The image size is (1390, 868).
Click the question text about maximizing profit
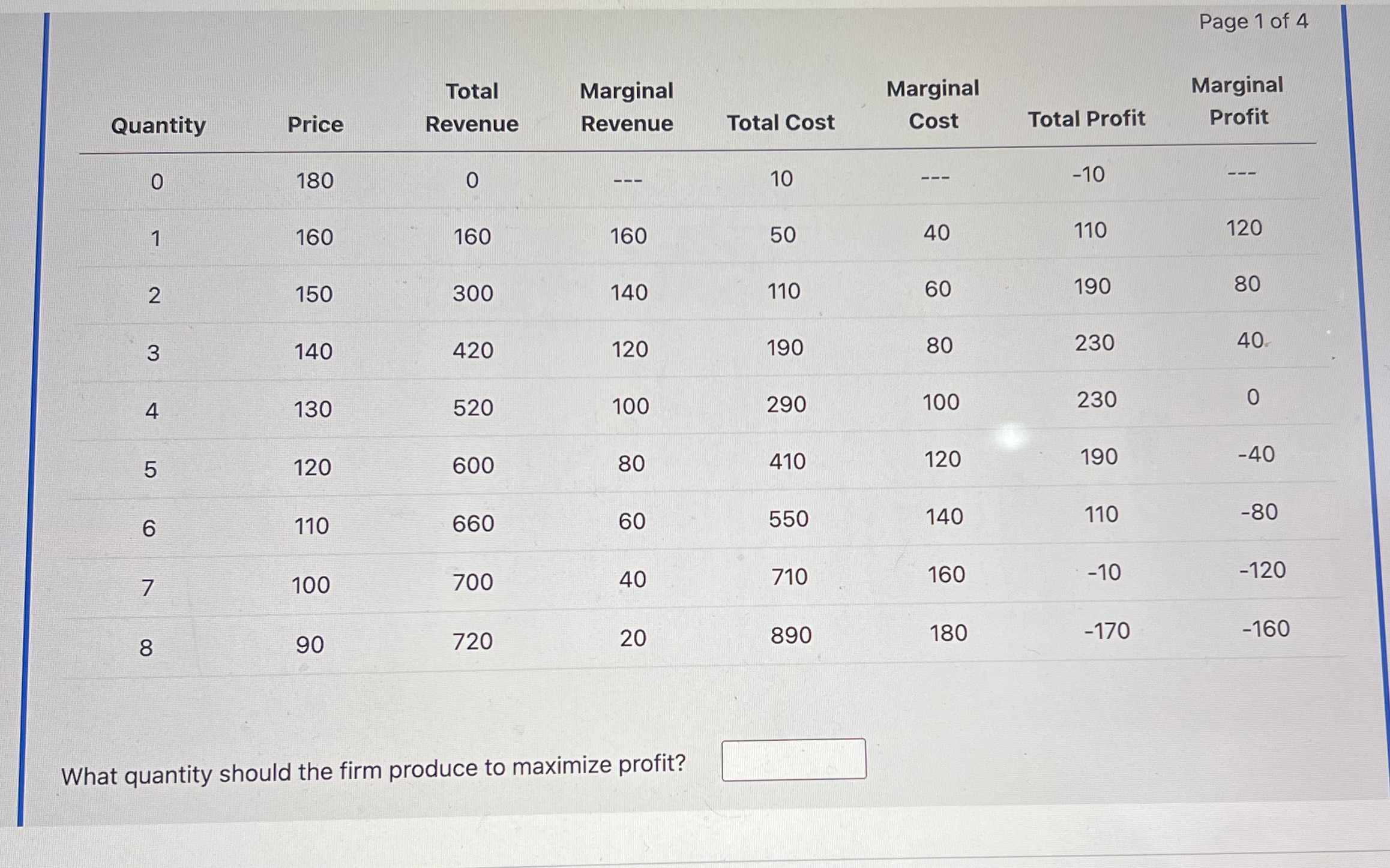tap(373, 770)
